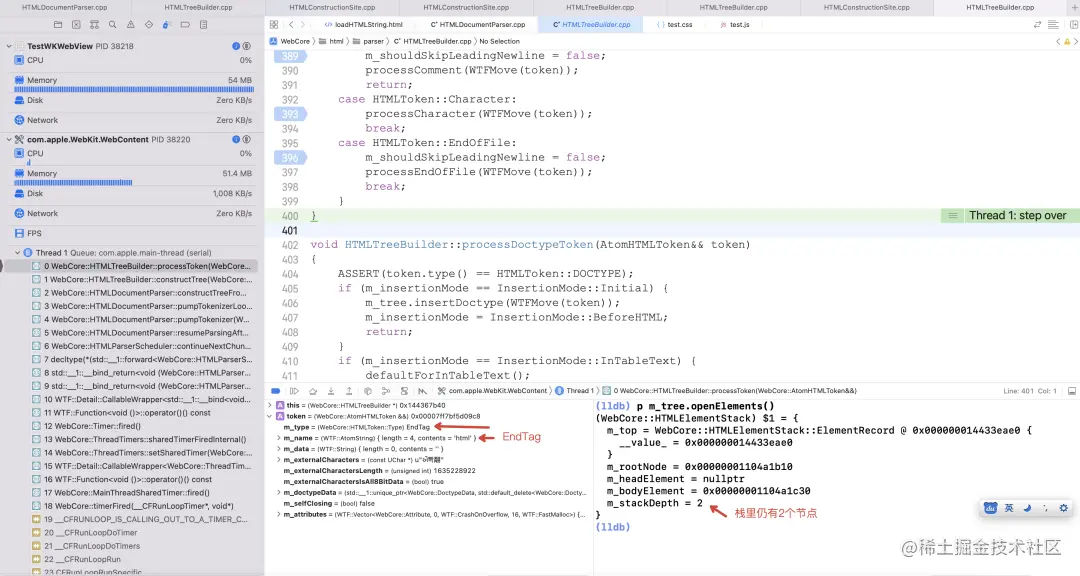Go forward in editor history

pyautogui.click(x=302, y=24)
